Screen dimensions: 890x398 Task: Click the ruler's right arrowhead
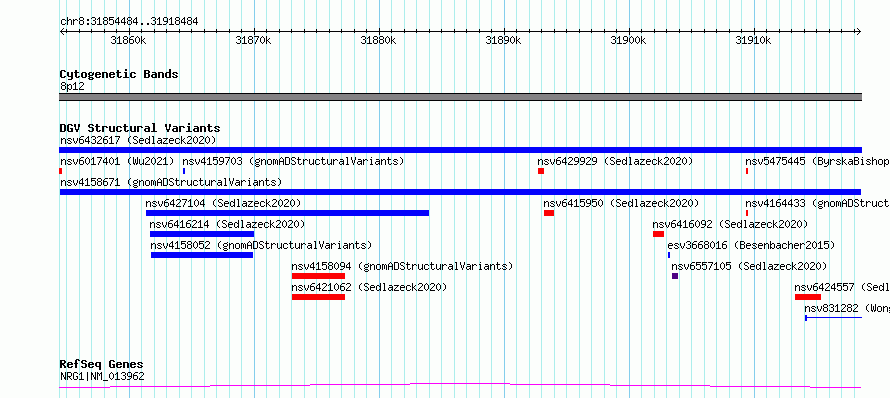(x=859, y=32)
